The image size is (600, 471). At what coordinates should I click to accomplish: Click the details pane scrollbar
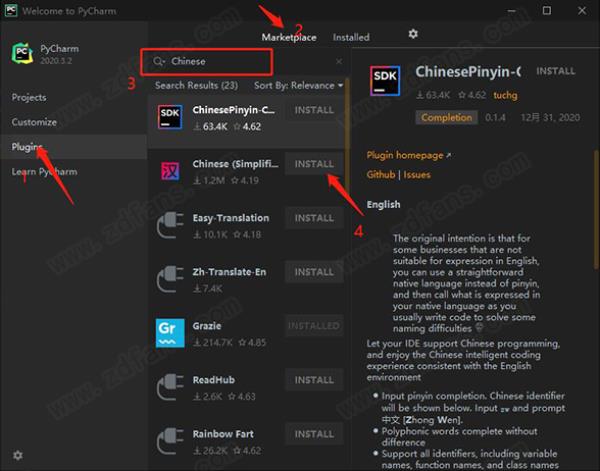596,210
